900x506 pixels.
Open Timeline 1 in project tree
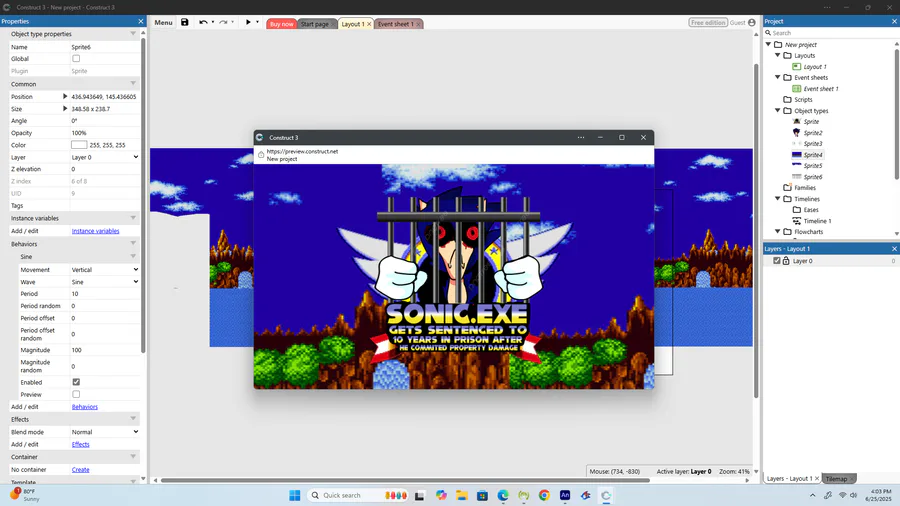[817, 221]
